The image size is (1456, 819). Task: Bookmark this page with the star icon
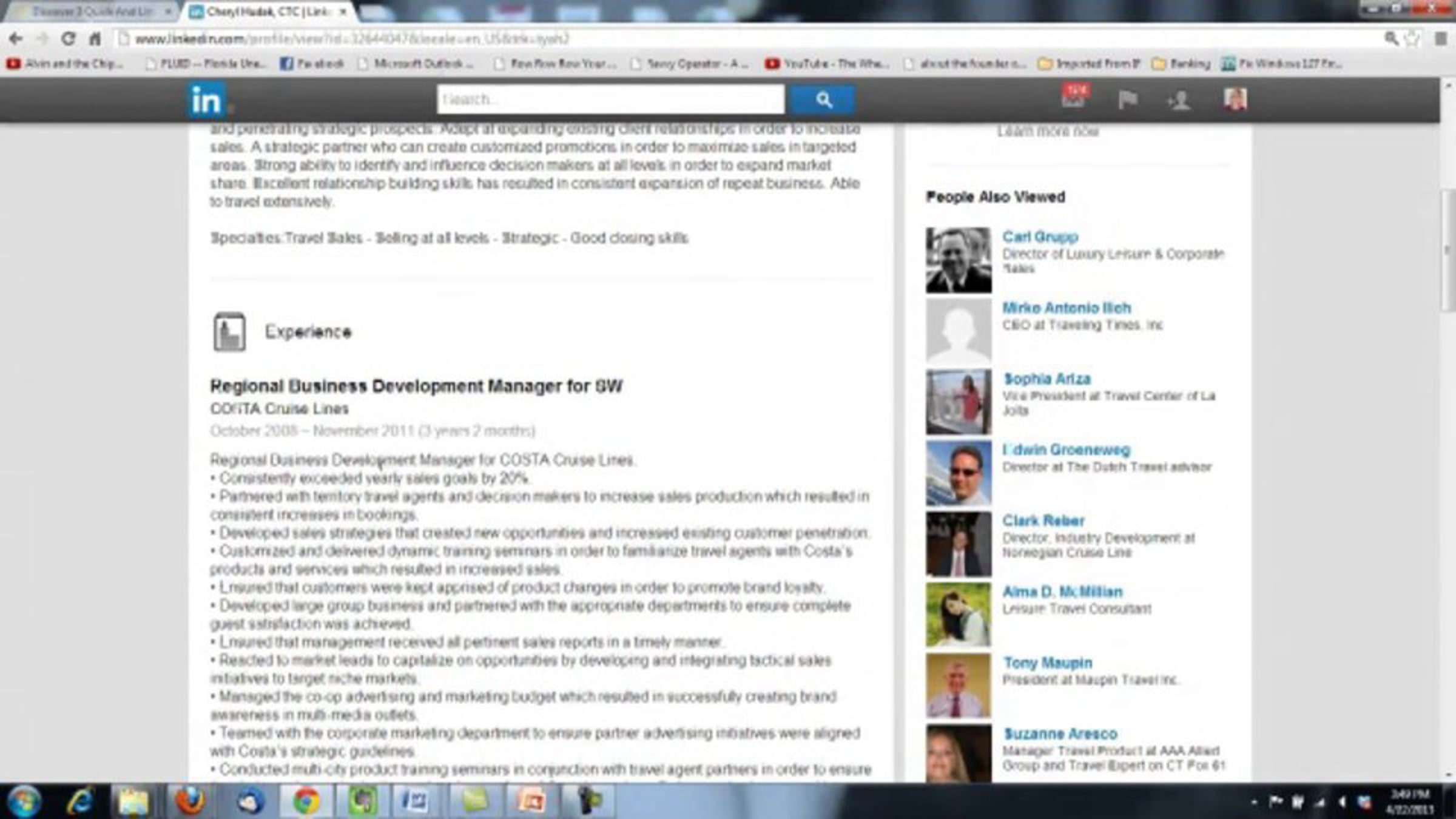point(1412,39)
